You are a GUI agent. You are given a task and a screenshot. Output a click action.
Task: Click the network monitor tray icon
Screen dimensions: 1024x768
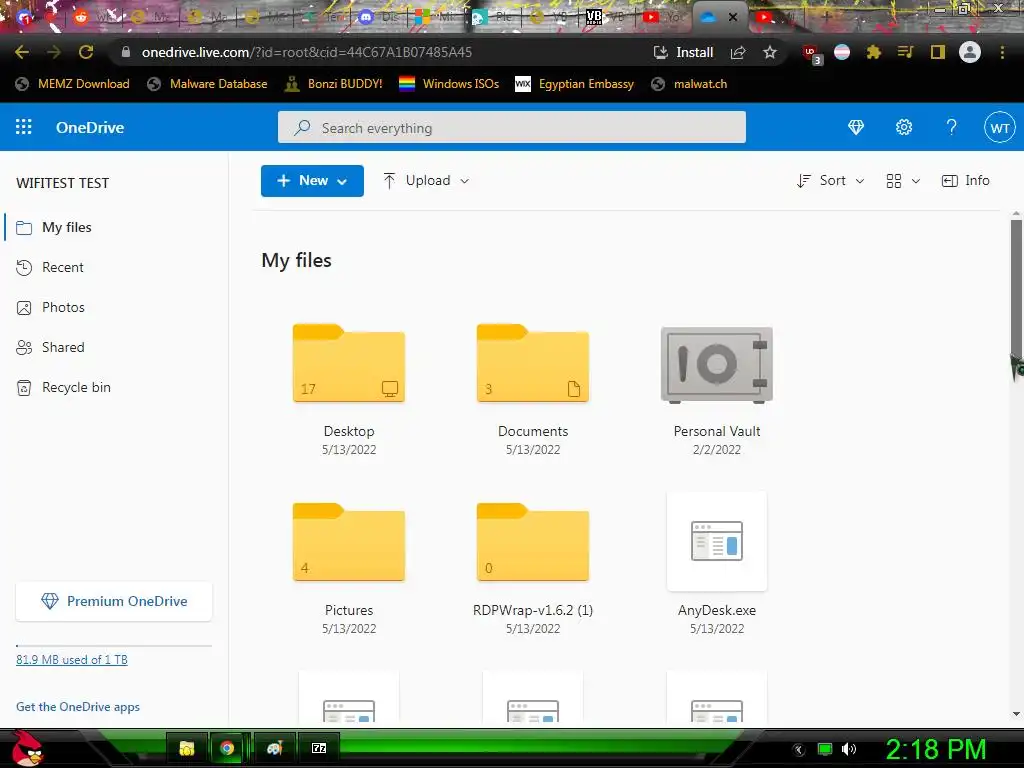pos(825,749)
